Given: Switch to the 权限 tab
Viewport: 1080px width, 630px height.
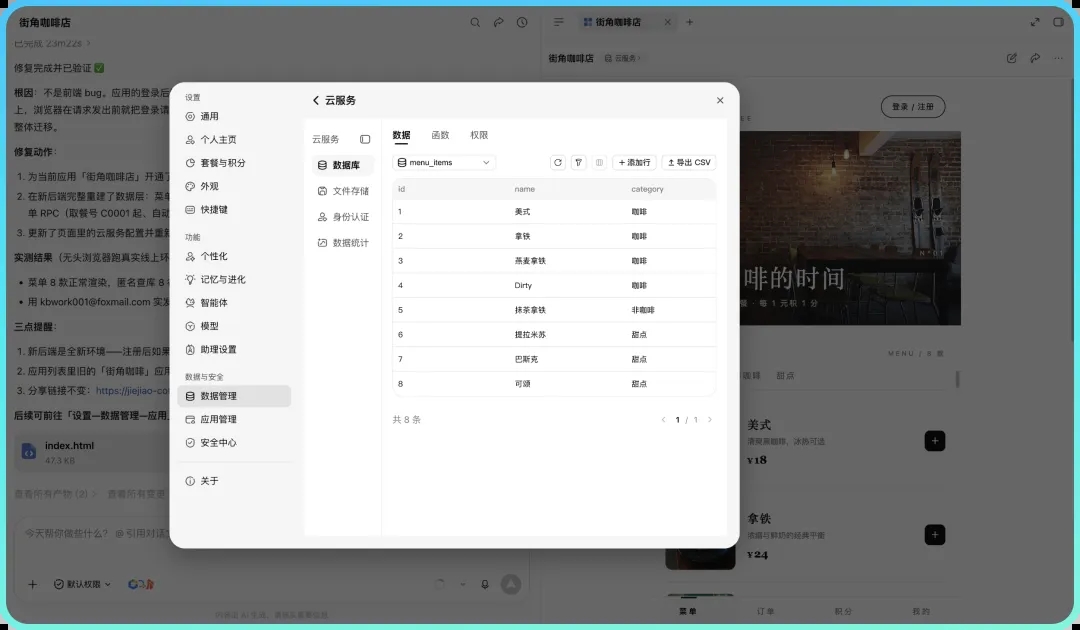Looking at the screenshot, I should [x=479, y=135].
